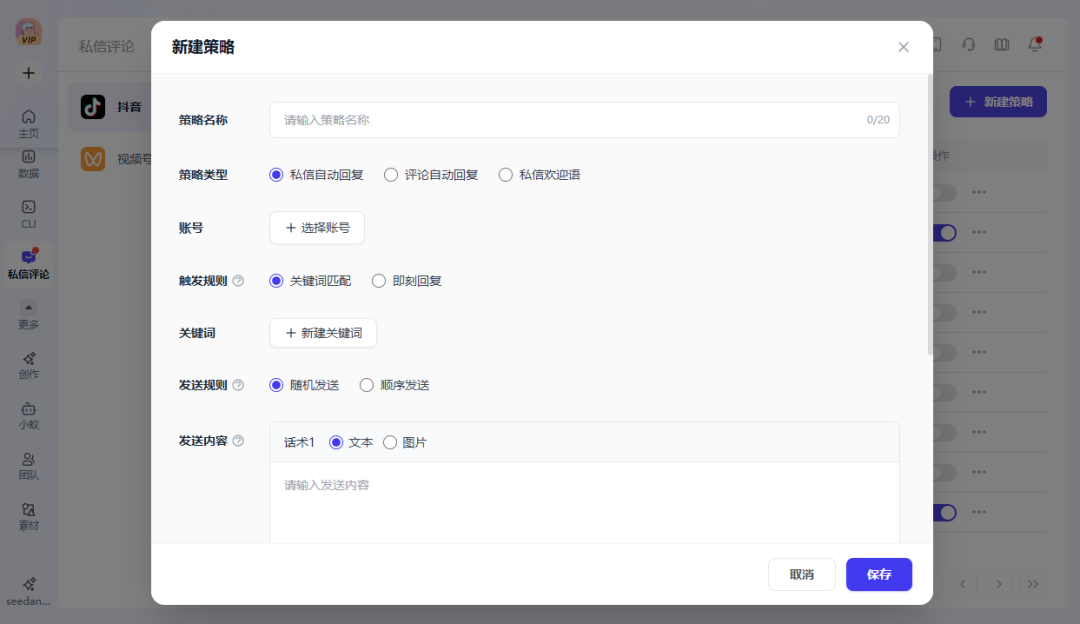The image size is (1080, 624).
Task: Click the 新建关键词 button
Action: pos(323,333)
